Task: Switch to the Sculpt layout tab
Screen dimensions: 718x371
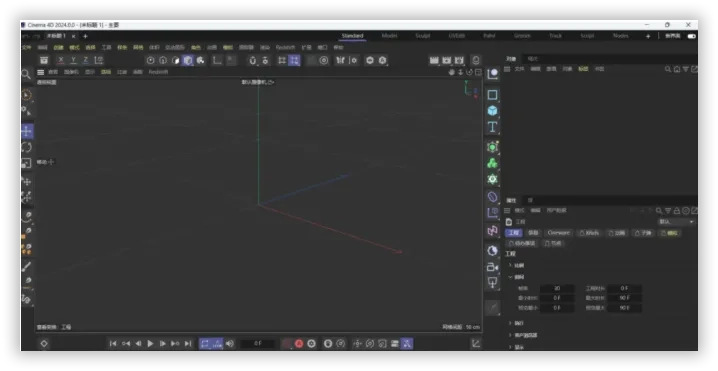Action: click(x=422, y=36)
